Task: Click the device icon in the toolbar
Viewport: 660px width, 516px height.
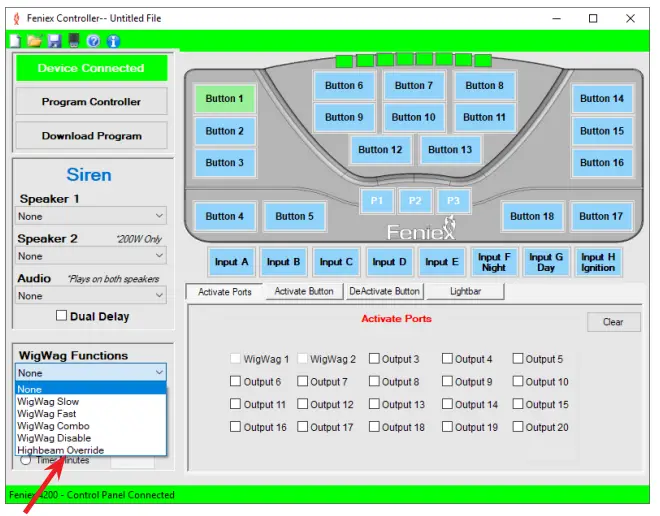Action: pos(74,41)
